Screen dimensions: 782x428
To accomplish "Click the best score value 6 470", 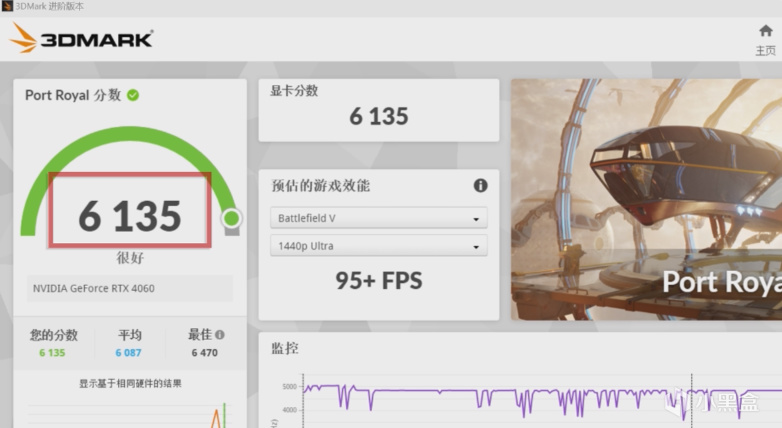I will point(204,353).
